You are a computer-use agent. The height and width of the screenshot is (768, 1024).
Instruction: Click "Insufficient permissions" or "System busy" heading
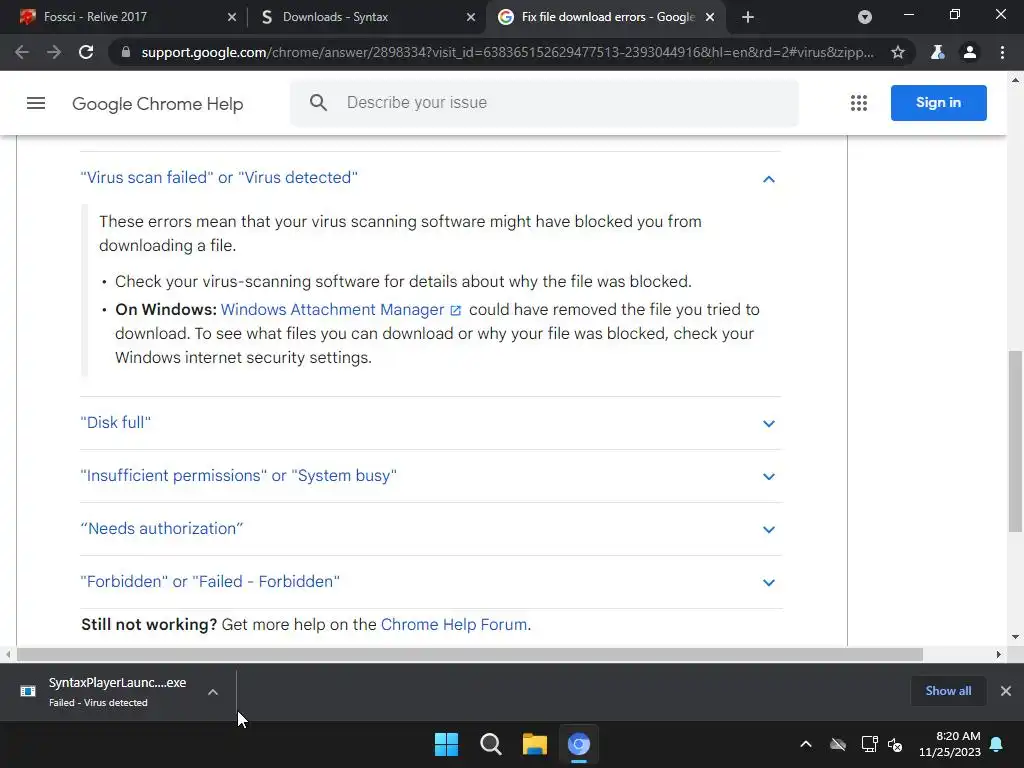238,475
